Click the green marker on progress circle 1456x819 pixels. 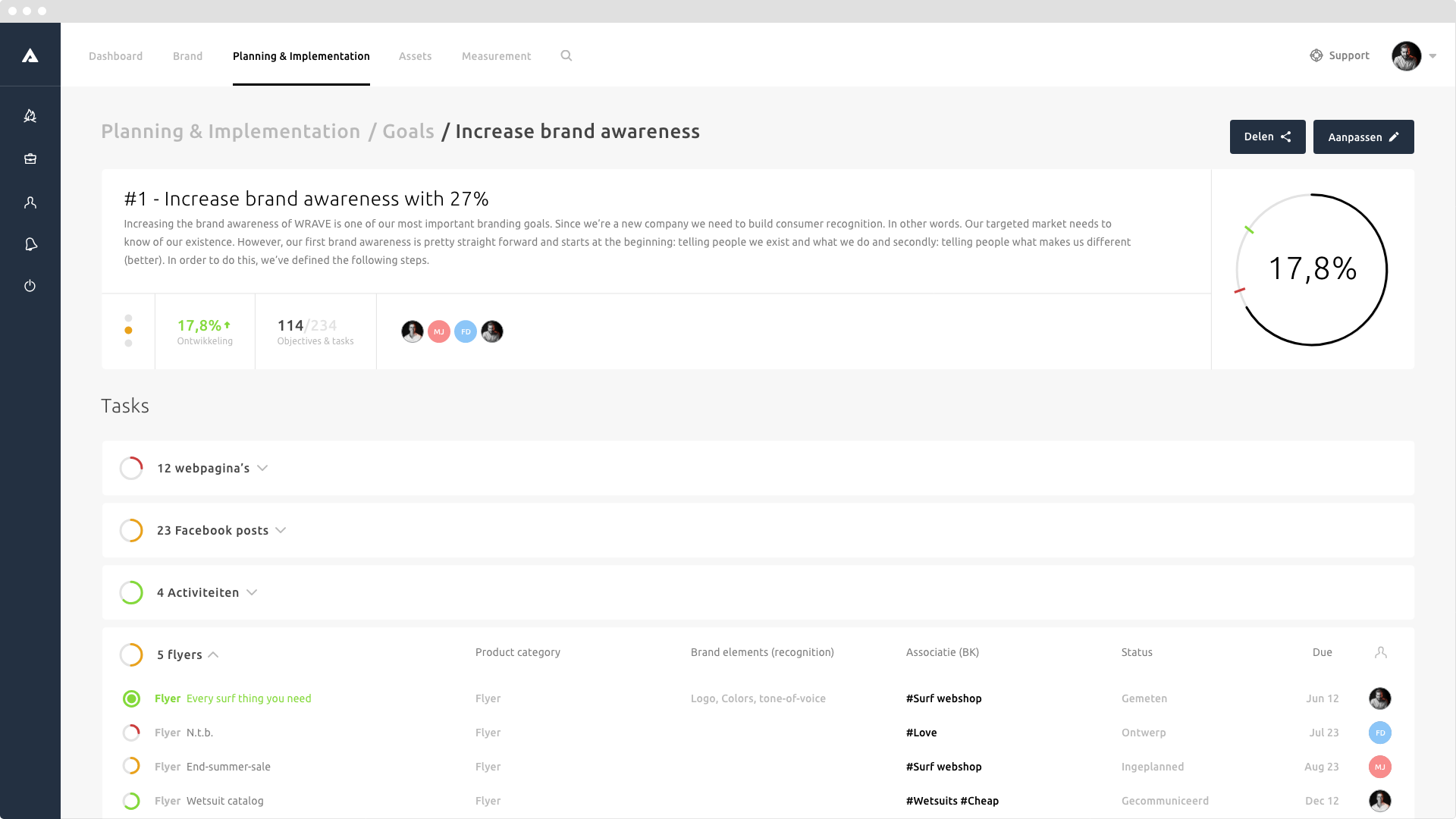point(1249,229)
